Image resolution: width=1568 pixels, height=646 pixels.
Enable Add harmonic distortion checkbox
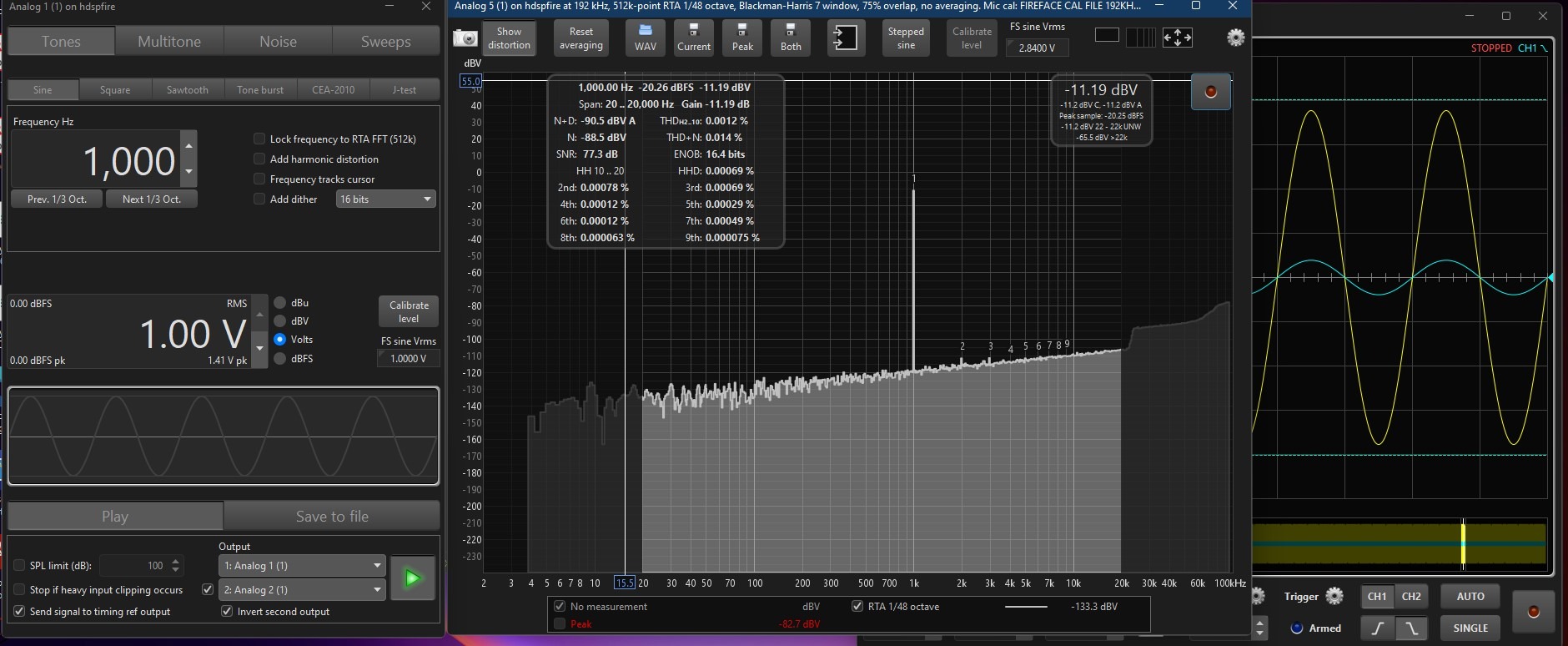[x=259, y=159]
